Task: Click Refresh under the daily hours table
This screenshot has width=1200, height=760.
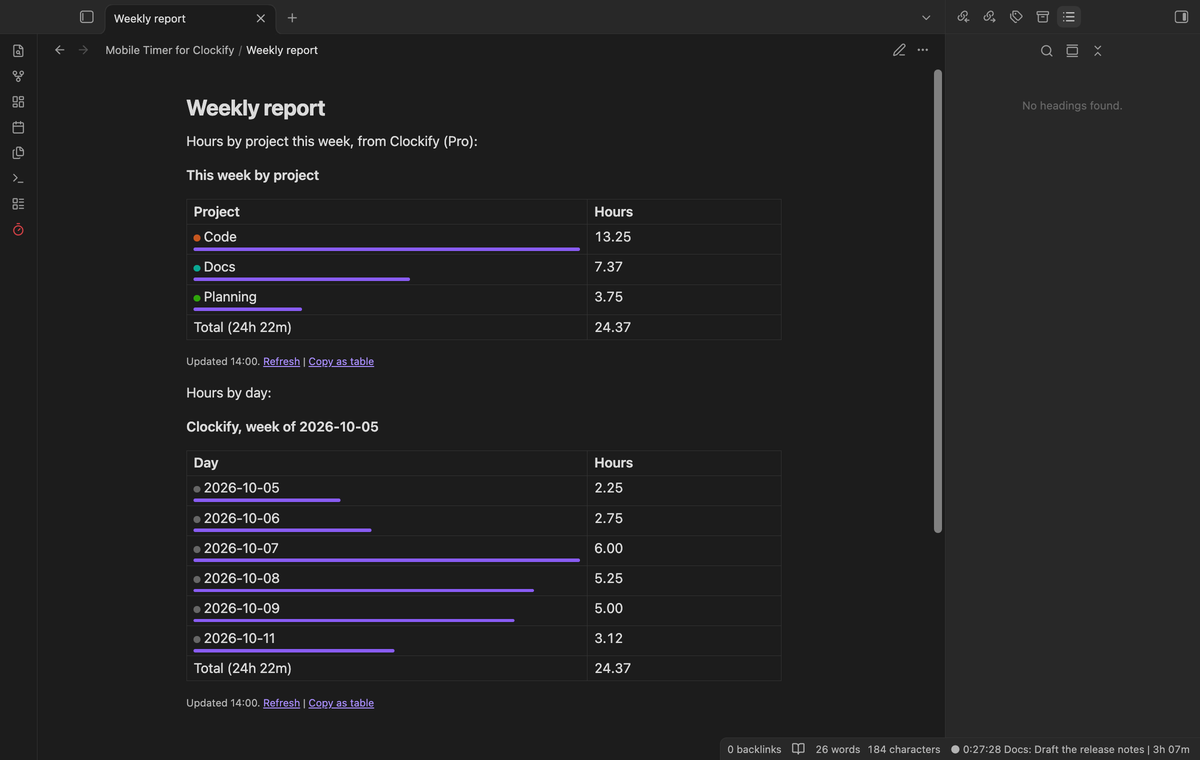Action: (281, 703)
